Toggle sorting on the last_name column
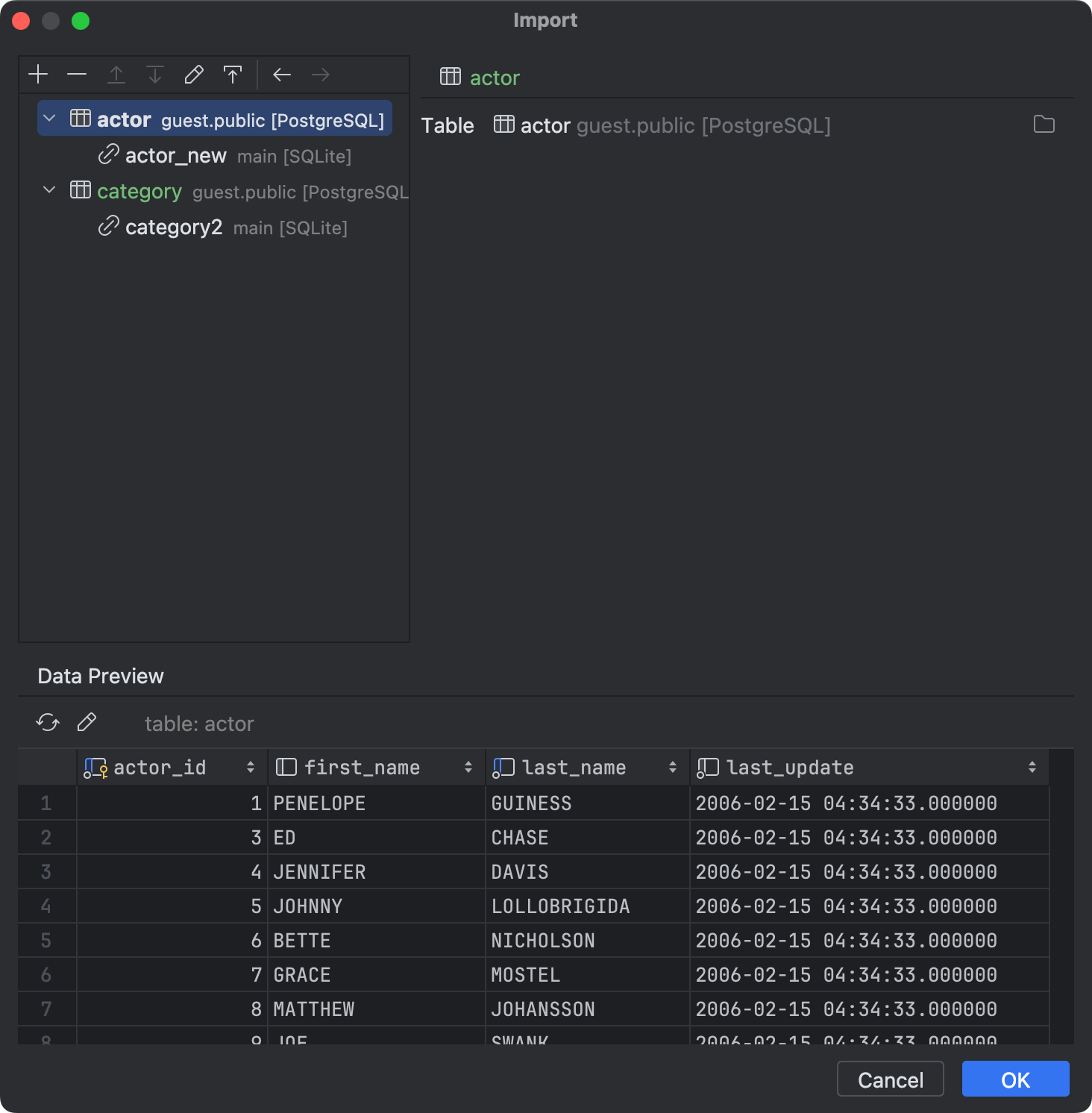The width and height of the screenshot is (1092, 1113). (x=673, y=767)
